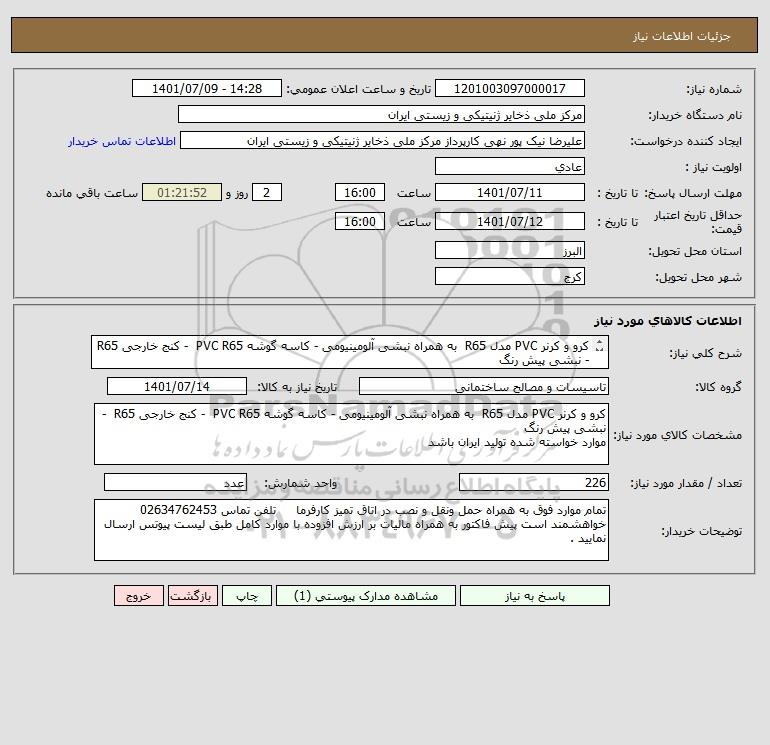
Task: Click the header title جزئیات اطلاعات نیاز
Action: [x=682, y=36]
